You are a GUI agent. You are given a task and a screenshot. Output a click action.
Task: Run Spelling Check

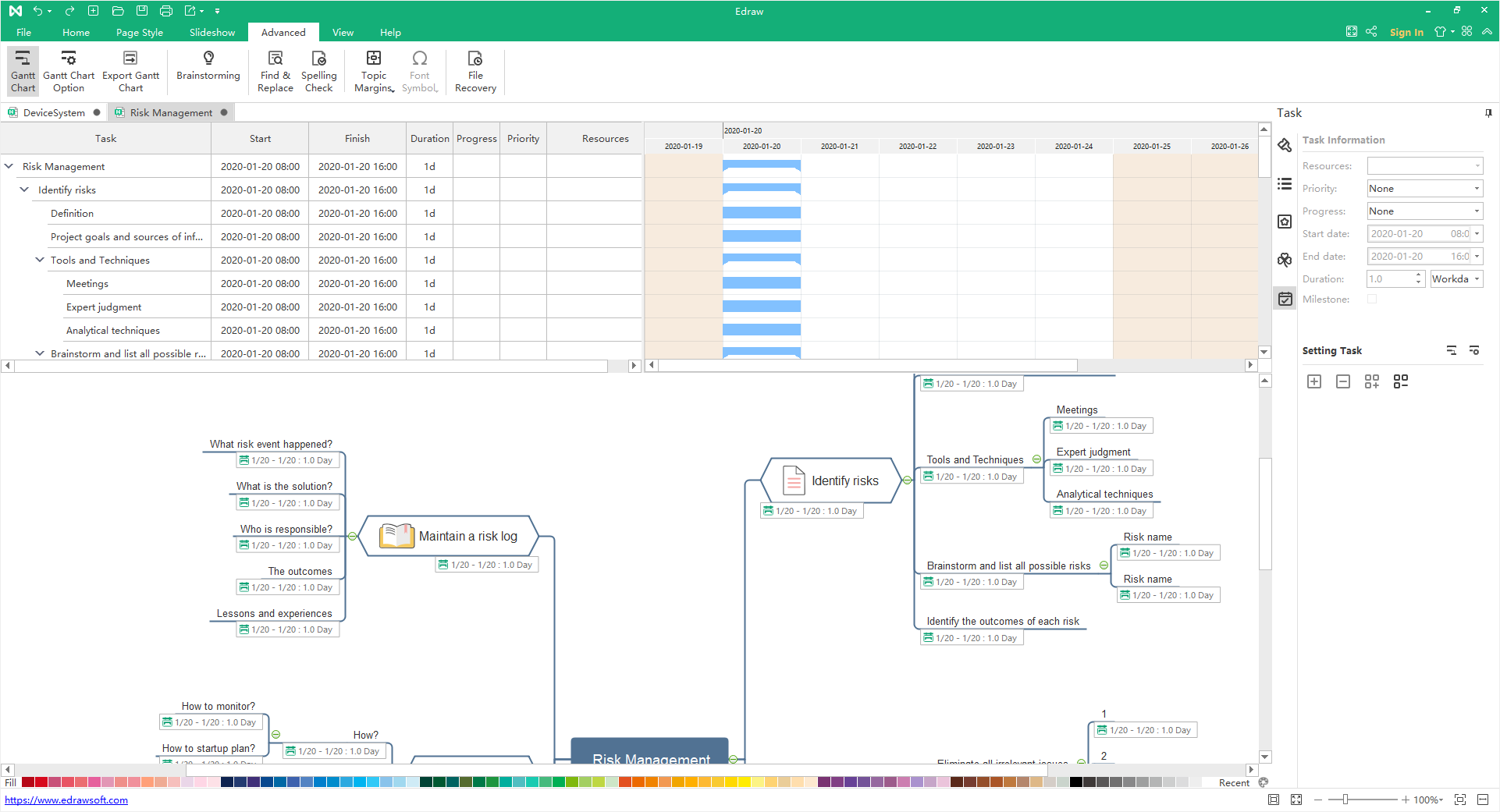coord(318,72)
